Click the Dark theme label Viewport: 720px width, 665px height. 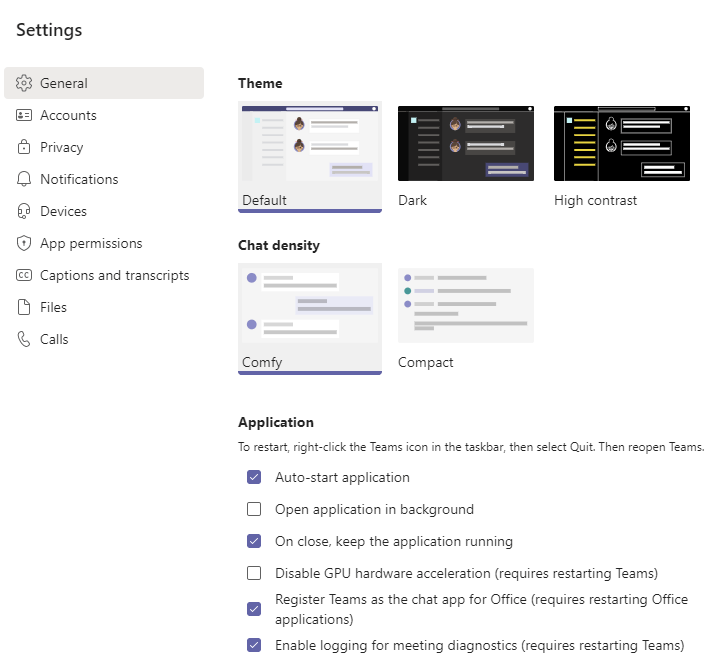[x=412, y=200]
